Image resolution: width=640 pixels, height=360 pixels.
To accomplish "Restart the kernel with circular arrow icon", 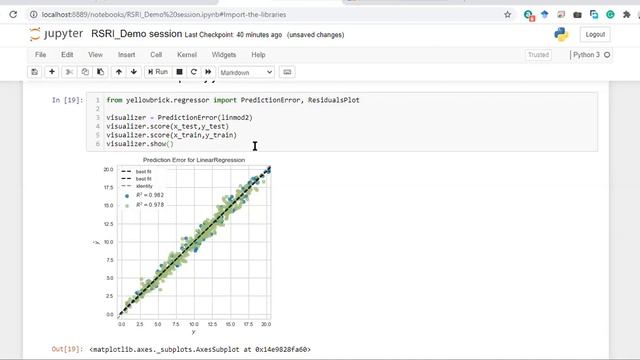I will click(x=194, y=72).
